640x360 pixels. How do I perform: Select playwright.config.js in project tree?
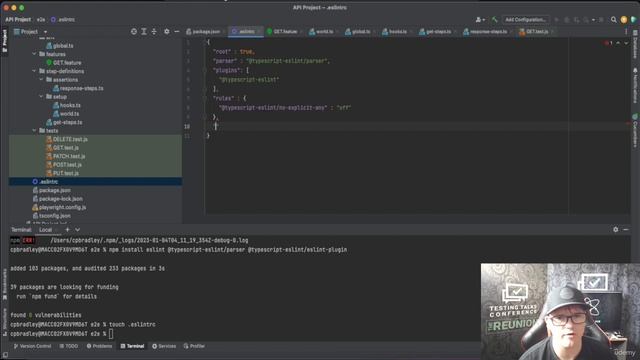[x=60, y=207]
